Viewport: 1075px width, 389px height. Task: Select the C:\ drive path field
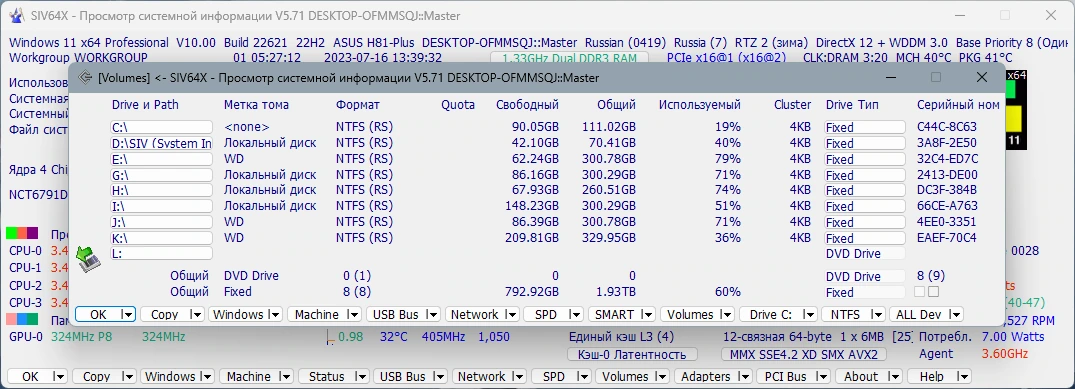(x=161, y=127)
